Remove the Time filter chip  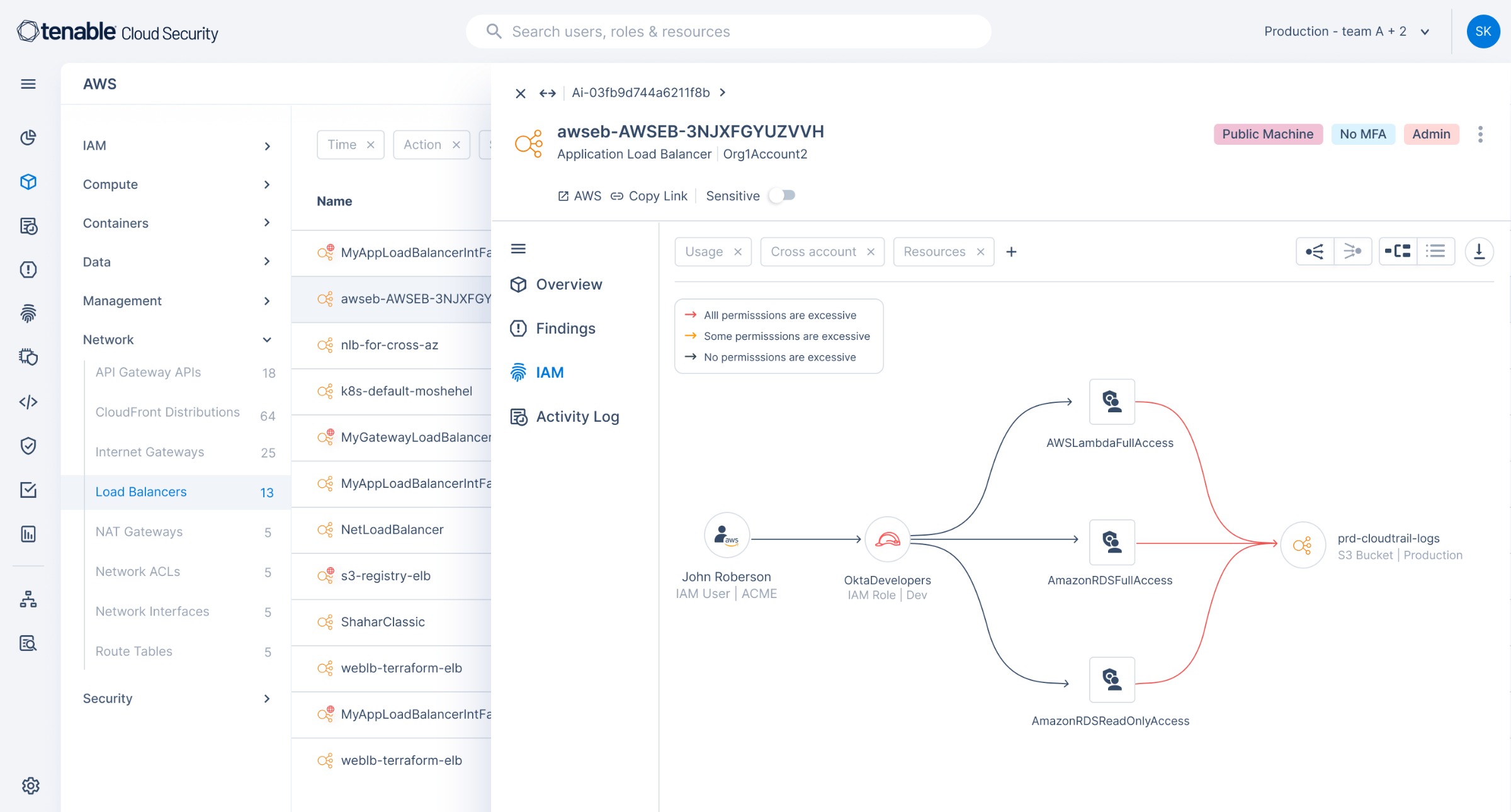click(x=371, y=145)
